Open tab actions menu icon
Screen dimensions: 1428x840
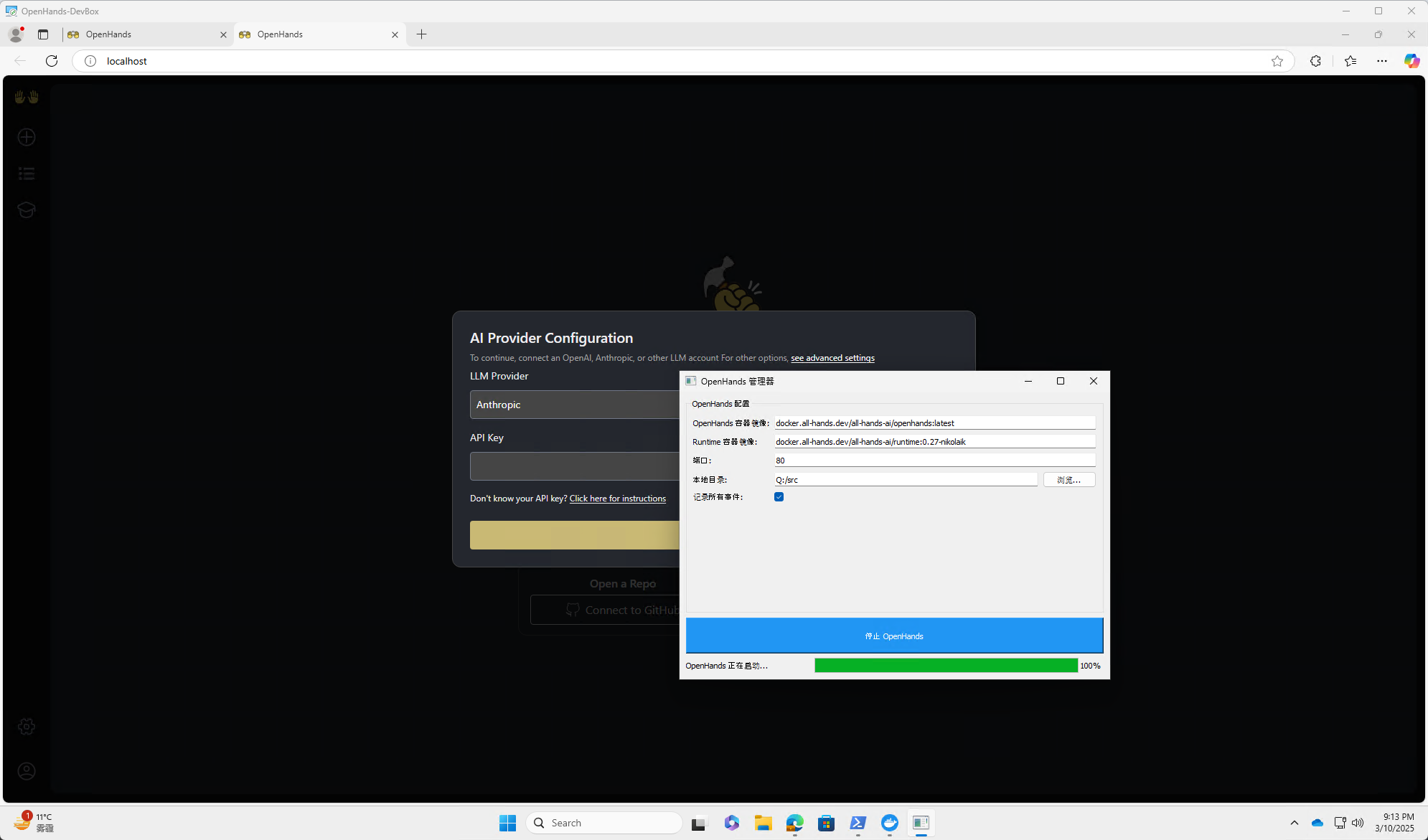pos(43,34)
